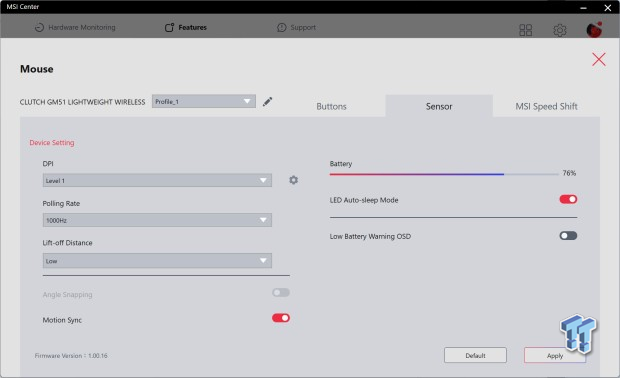Screen dimensions: 620x378
Task: Click the Motion Sync label
Action: 62,320
